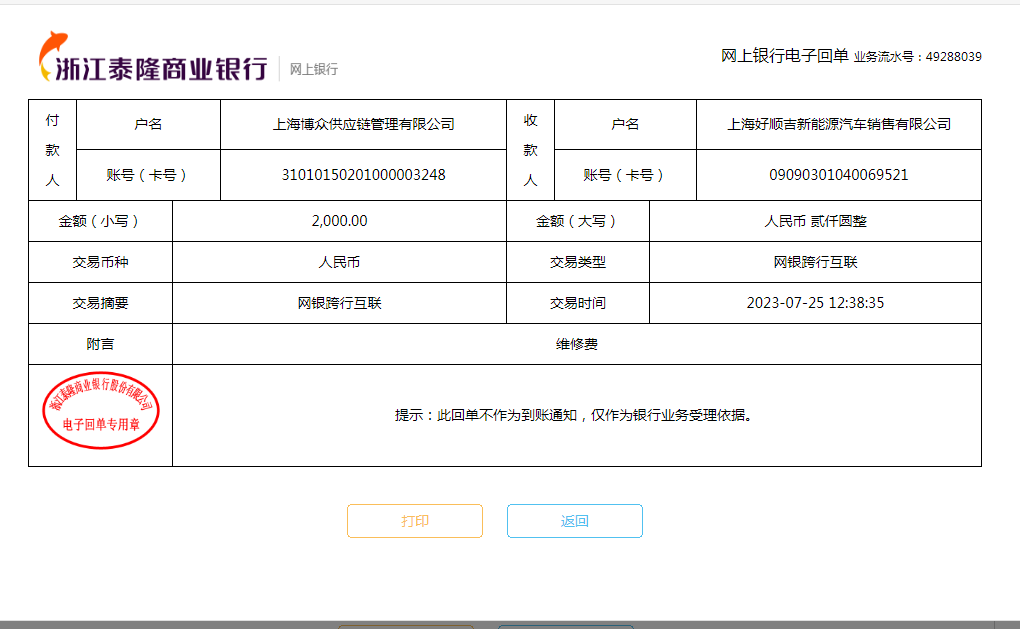Click the serial number 49288039
The height and width of the screenshot is (629, 1020).
953,57
